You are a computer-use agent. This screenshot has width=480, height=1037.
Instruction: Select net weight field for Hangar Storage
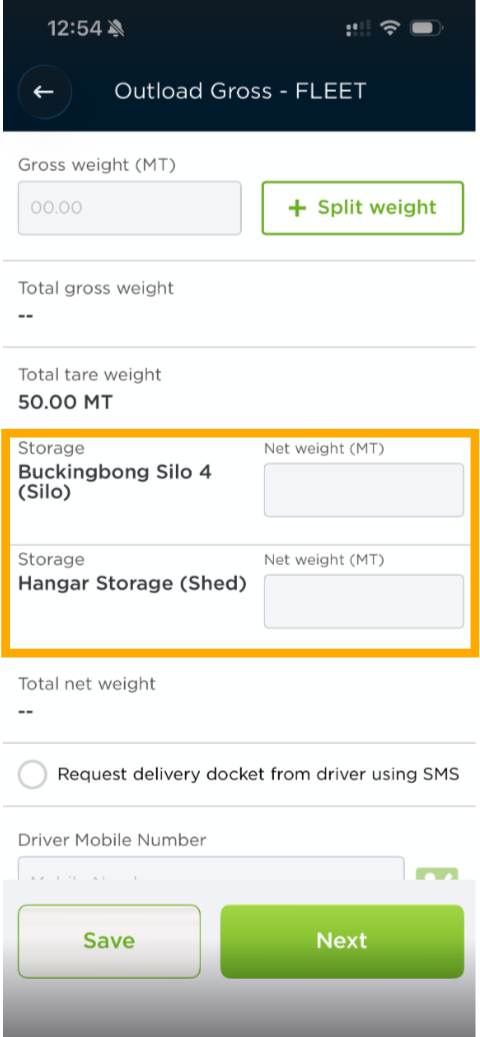click(x=364, y=601)
